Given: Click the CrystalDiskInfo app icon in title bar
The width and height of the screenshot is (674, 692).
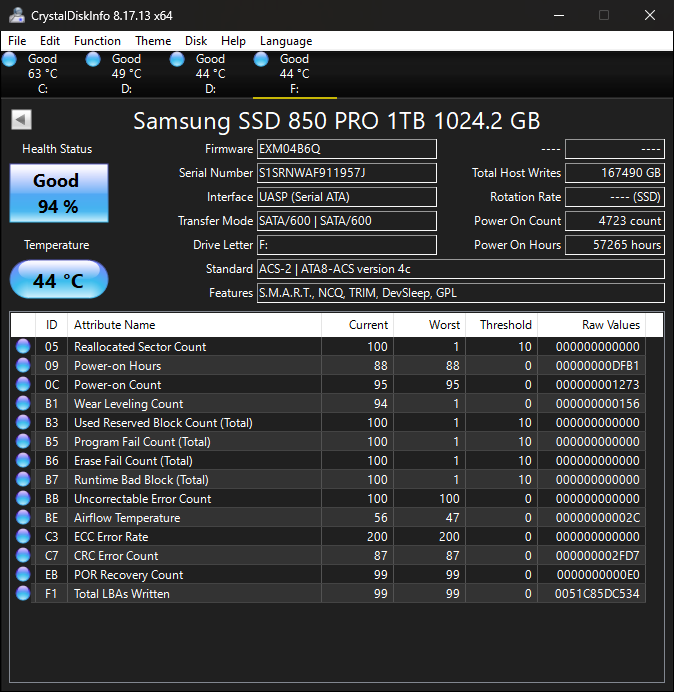Looking at the screenshot, I should [x=15, y=15].
